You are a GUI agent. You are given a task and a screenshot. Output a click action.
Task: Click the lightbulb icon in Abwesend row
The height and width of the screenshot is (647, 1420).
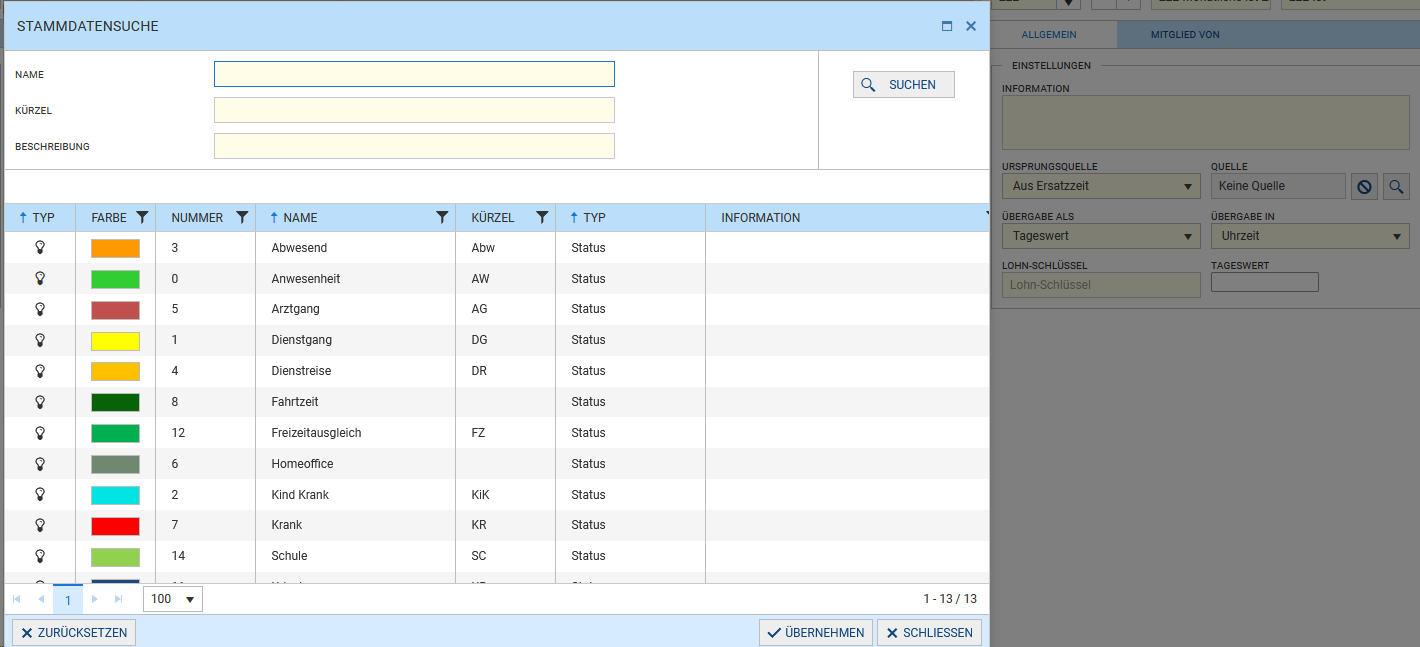coord(40,247)
